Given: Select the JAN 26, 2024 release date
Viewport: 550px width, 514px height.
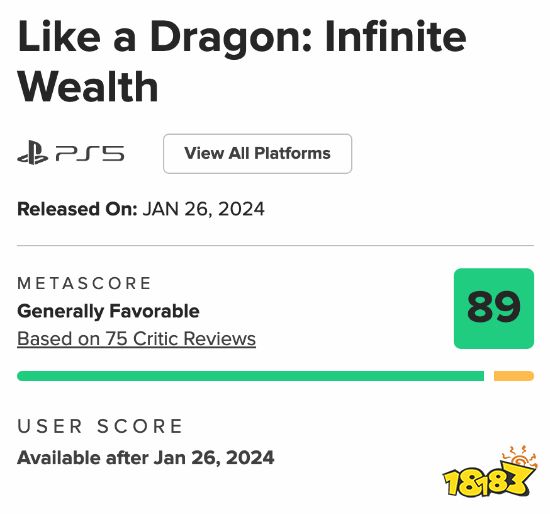Looking at the screenshot, I should tap(203, 209).
